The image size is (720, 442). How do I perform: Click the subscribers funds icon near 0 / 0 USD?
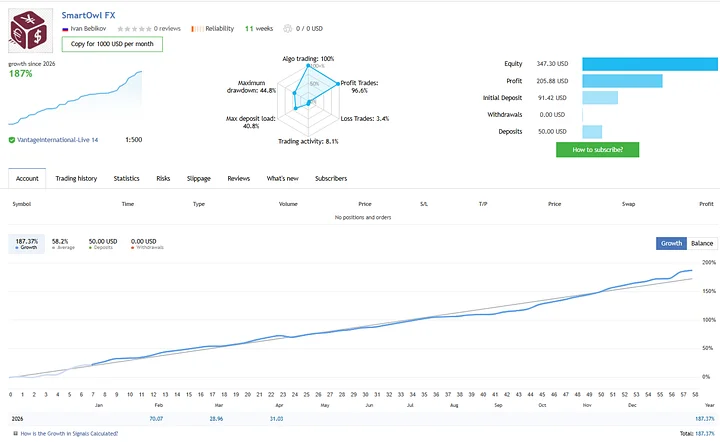[287, 28]
